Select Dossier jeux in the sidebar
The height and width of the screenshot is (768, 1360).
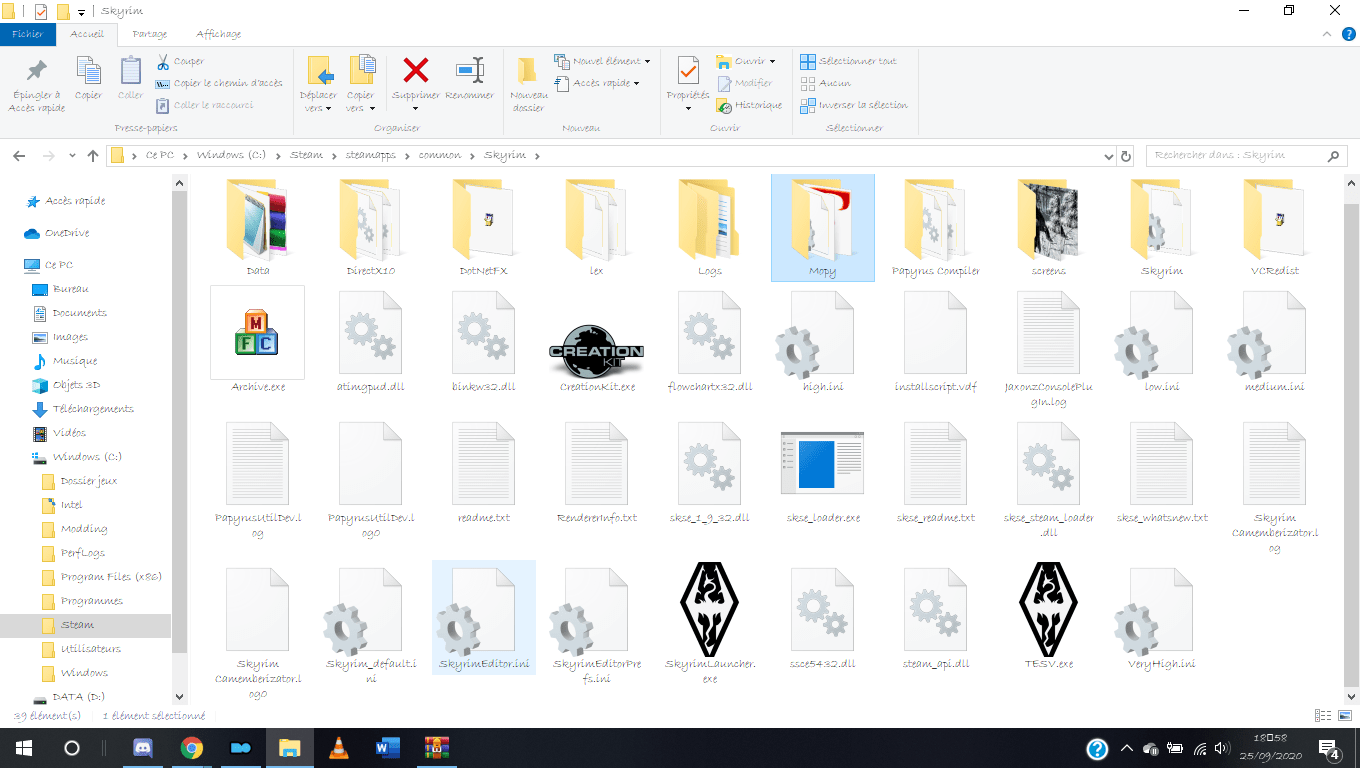tap(80, 481)
